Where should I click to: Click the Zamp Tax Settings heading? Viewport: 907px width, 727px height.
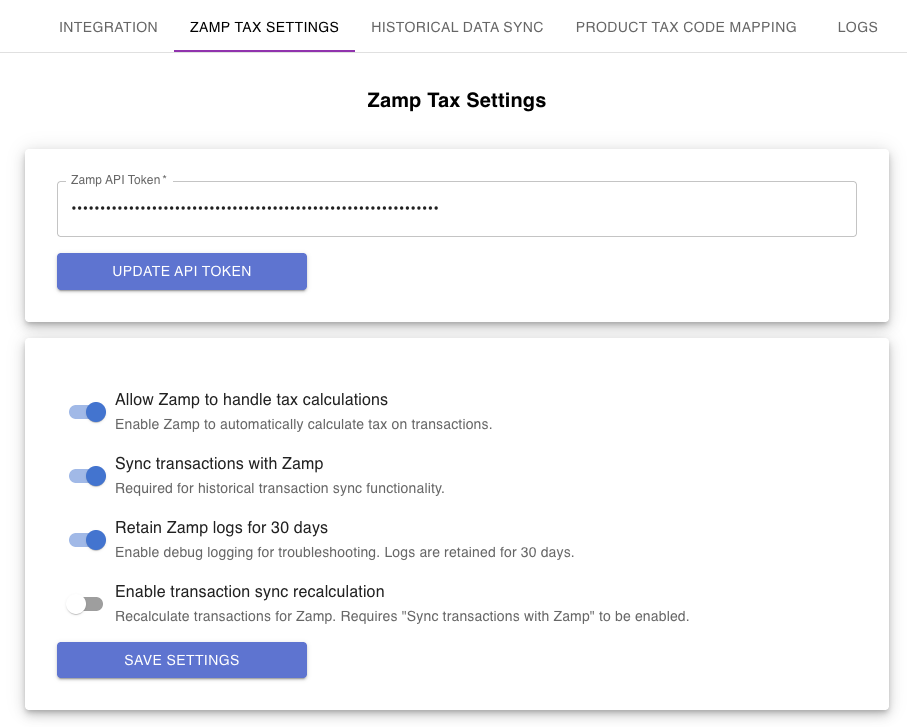pyautogui.click(x=456, y=100)
